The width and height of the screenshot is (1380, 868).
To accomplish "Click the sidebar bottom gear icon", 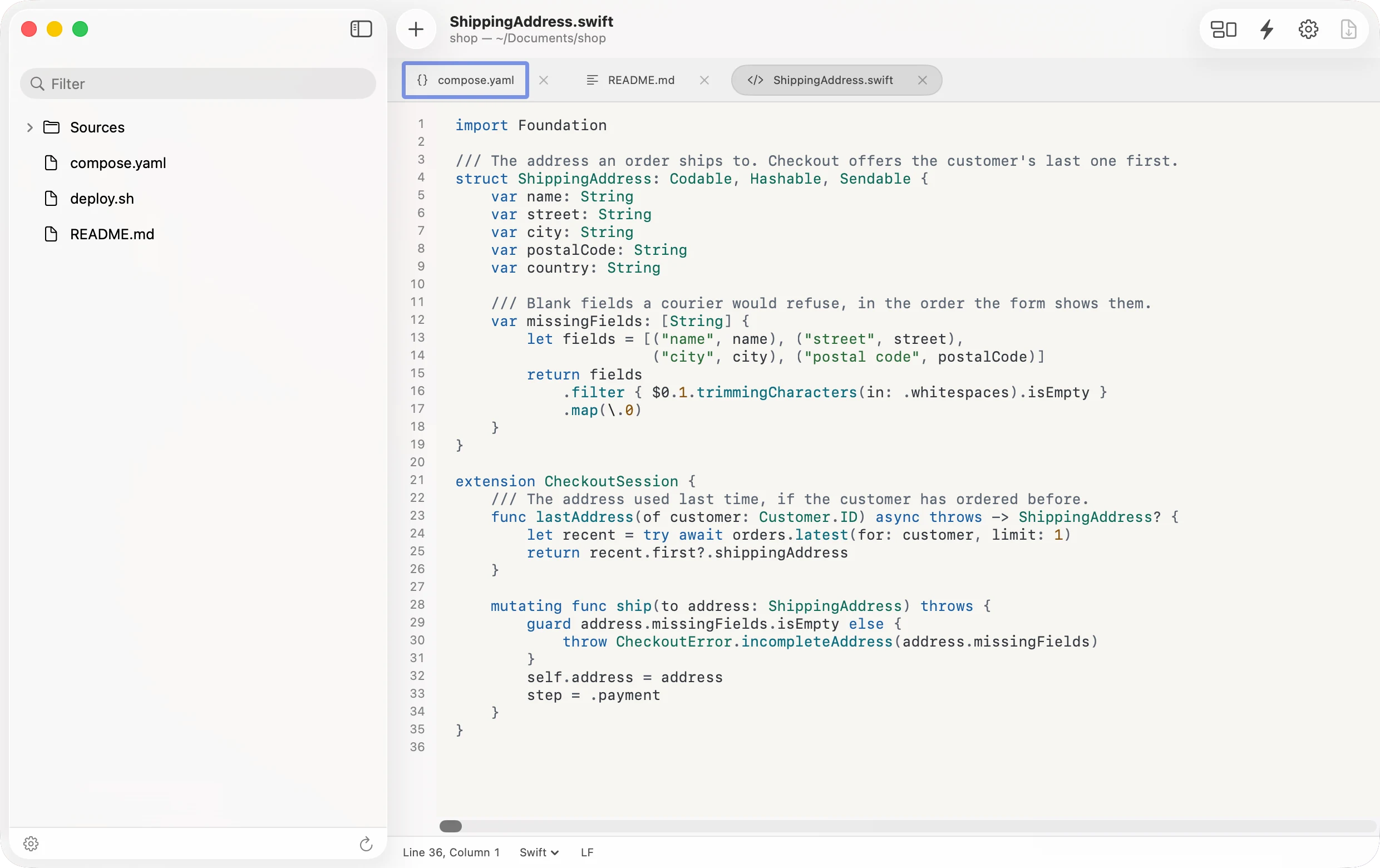I will pos(31,844).
